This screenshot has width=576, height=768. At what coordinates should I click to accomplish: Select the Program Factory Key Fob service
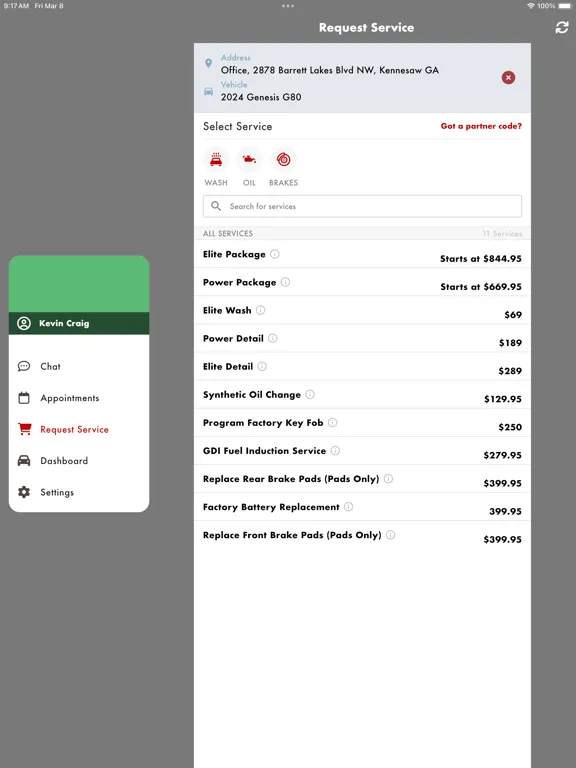(362, 423)
